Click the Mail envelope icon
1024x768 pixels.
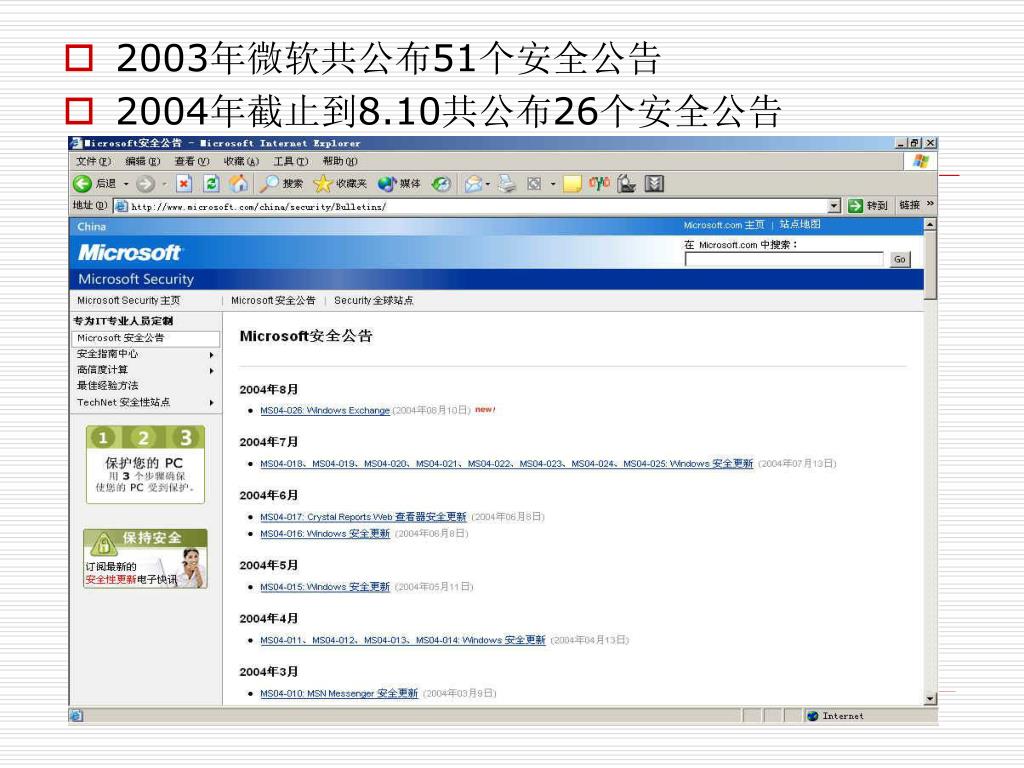click(x=473, y=184)
